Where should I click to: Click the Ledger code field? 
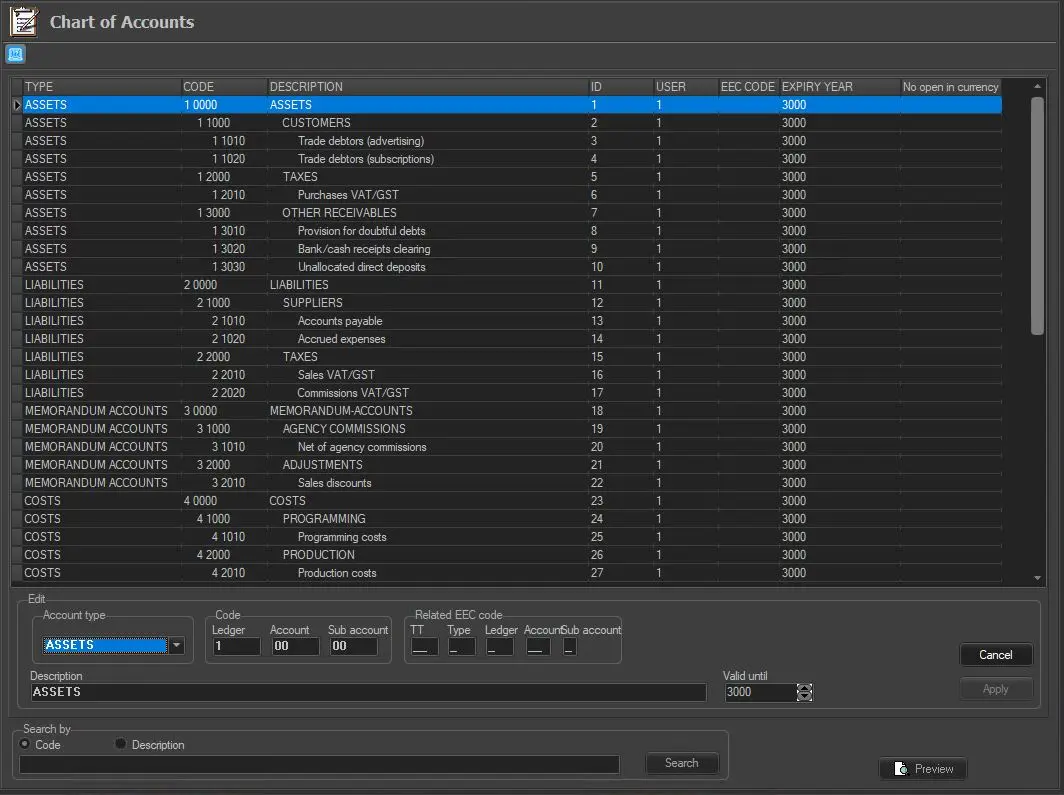click(x=235, y=647)
